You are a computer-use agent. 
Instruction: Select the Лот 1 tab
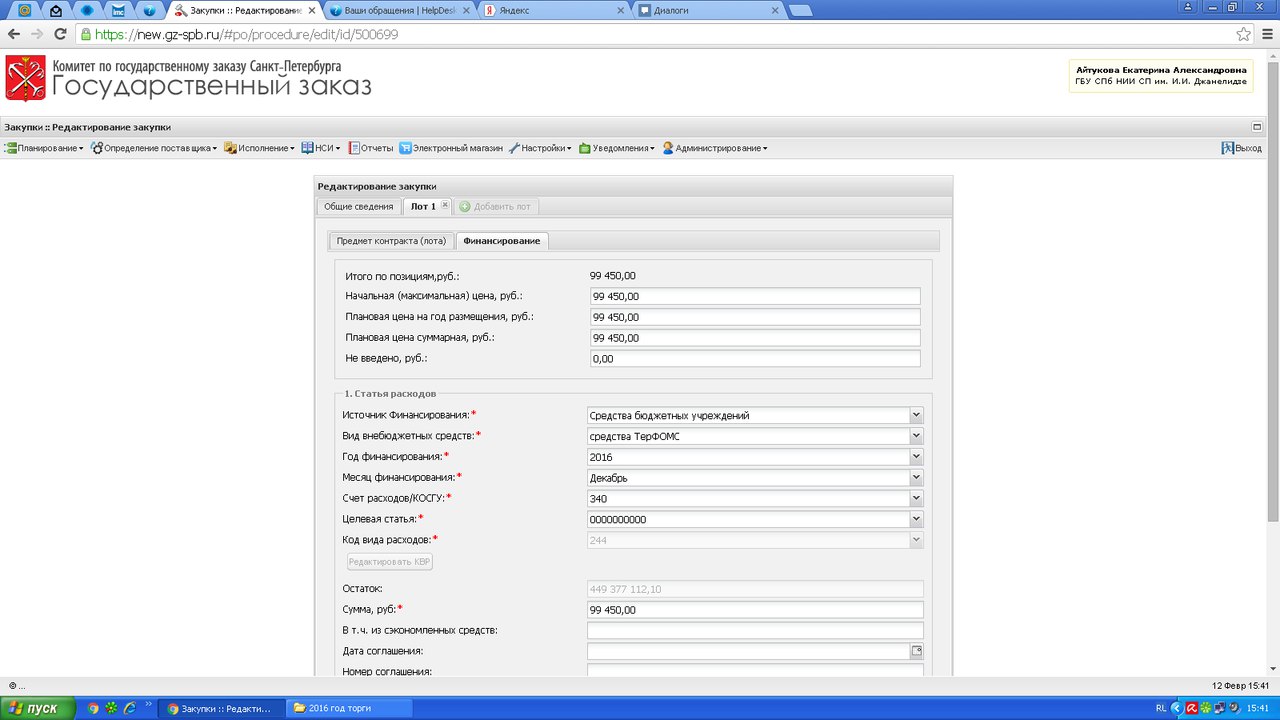pyautogui.click(x=424, y=206)
